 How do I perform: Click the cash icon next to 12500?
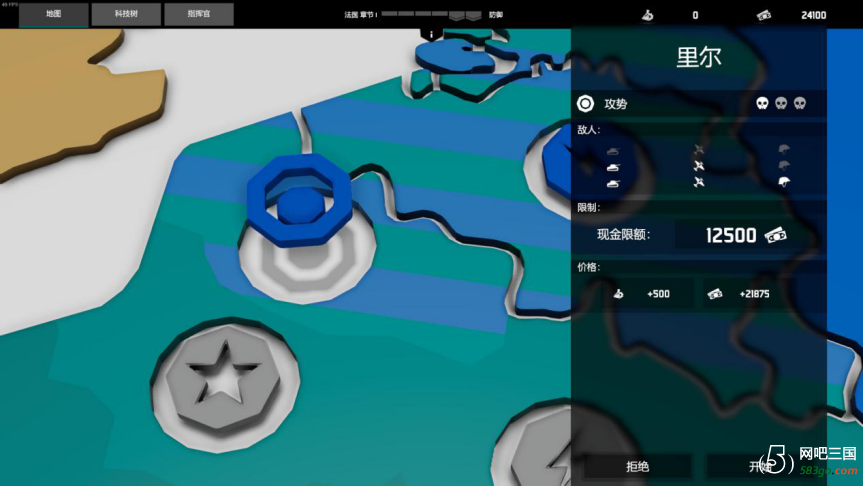775,235
